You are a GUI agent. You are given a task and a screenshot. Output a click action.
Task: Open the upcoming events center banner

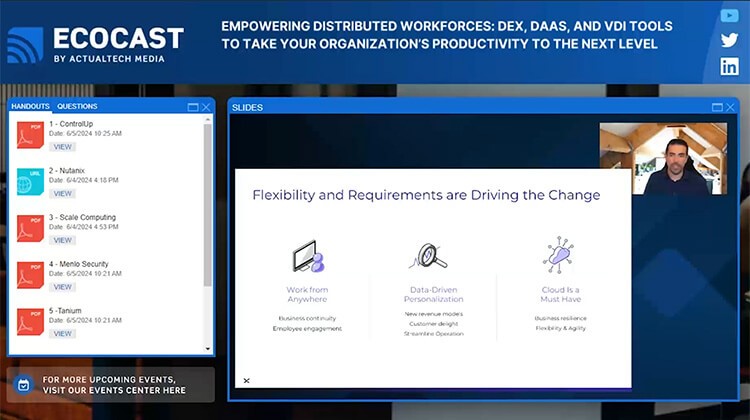tap(110, 385)
